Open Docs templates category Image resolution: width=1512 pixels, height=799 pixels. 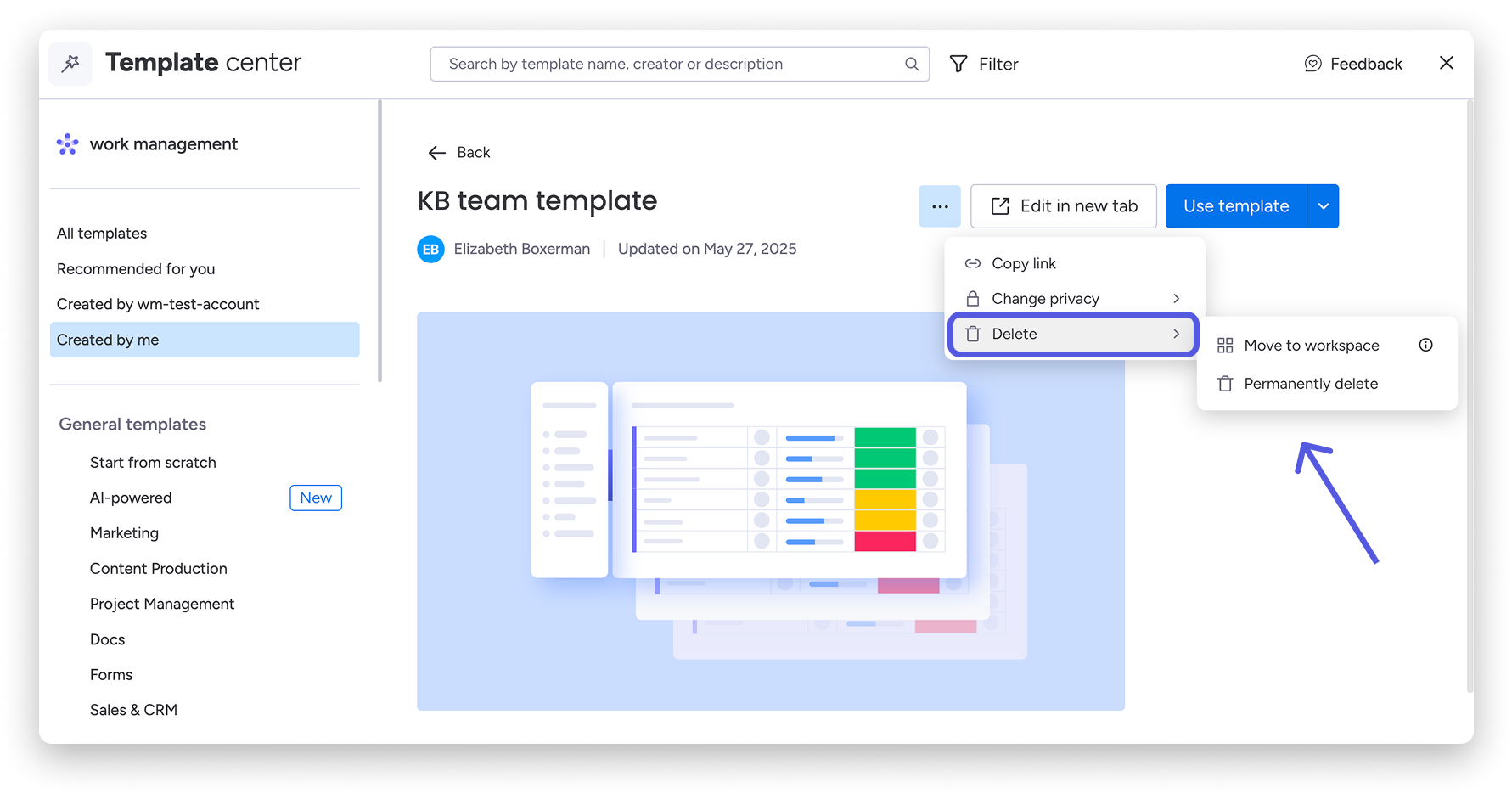[107, 640]
